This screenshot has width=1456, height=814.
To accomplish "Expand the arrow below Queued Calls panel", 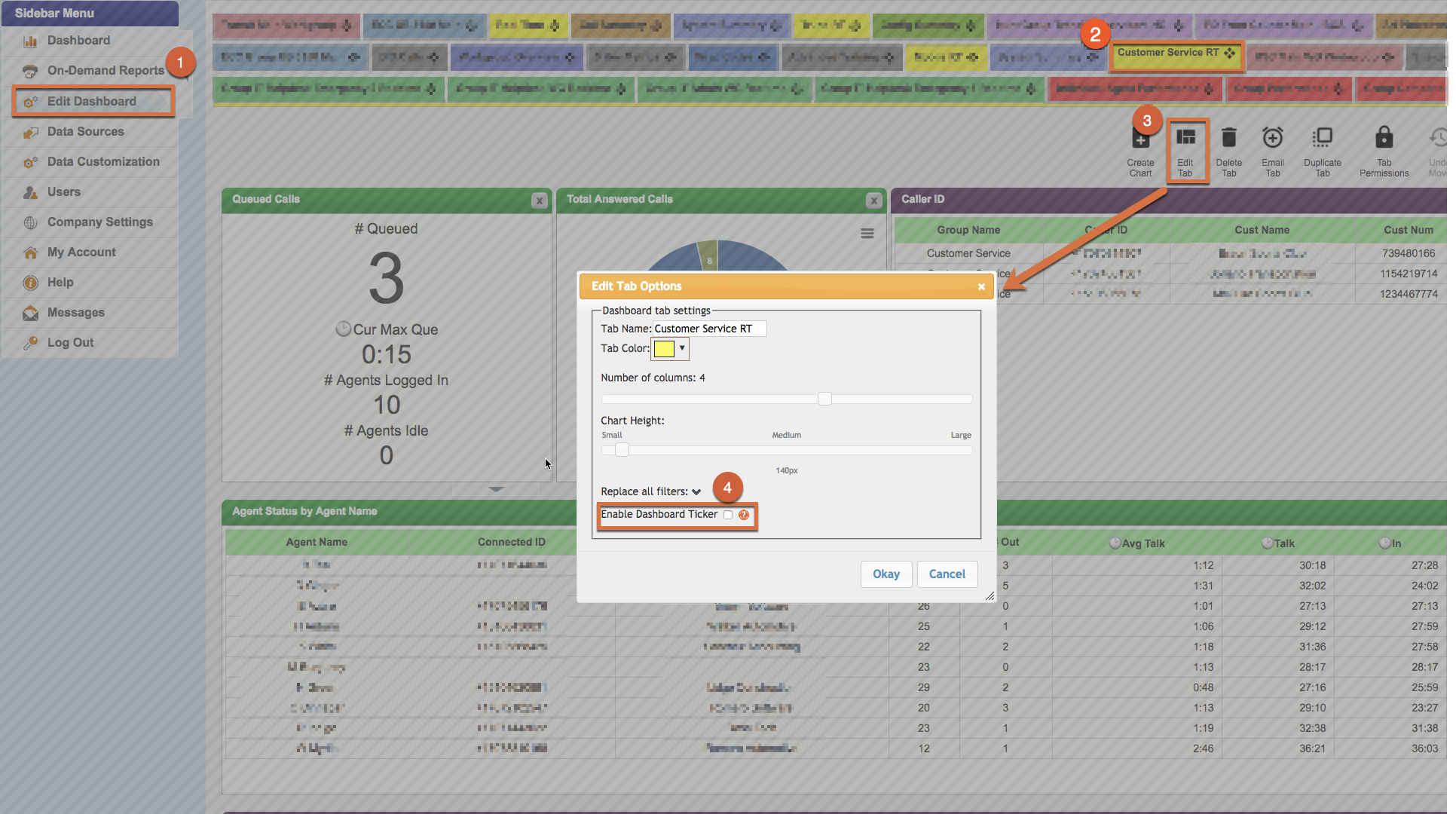I will [x=496, y=489].
